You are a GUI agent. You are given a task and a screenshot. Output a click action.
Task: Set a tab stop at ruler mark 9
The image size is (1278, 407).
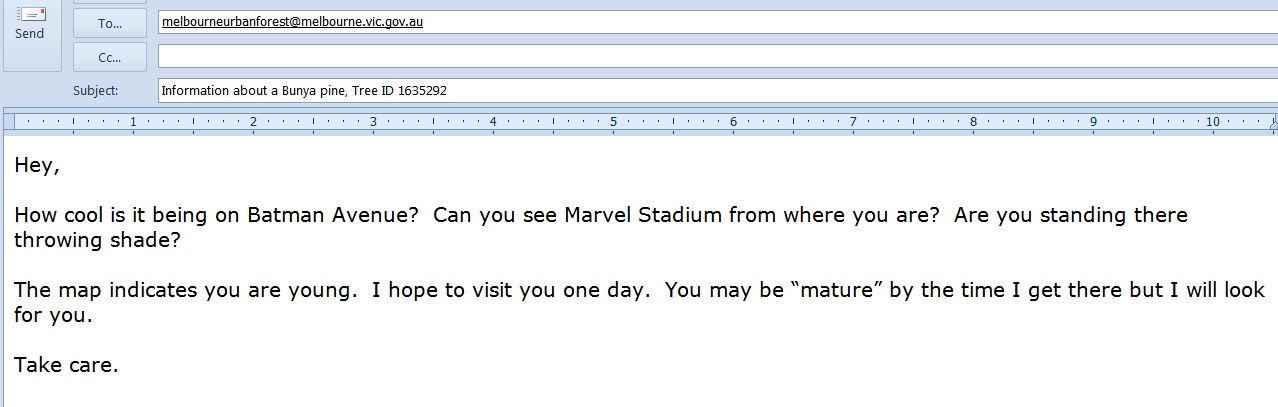(1093, 122)
